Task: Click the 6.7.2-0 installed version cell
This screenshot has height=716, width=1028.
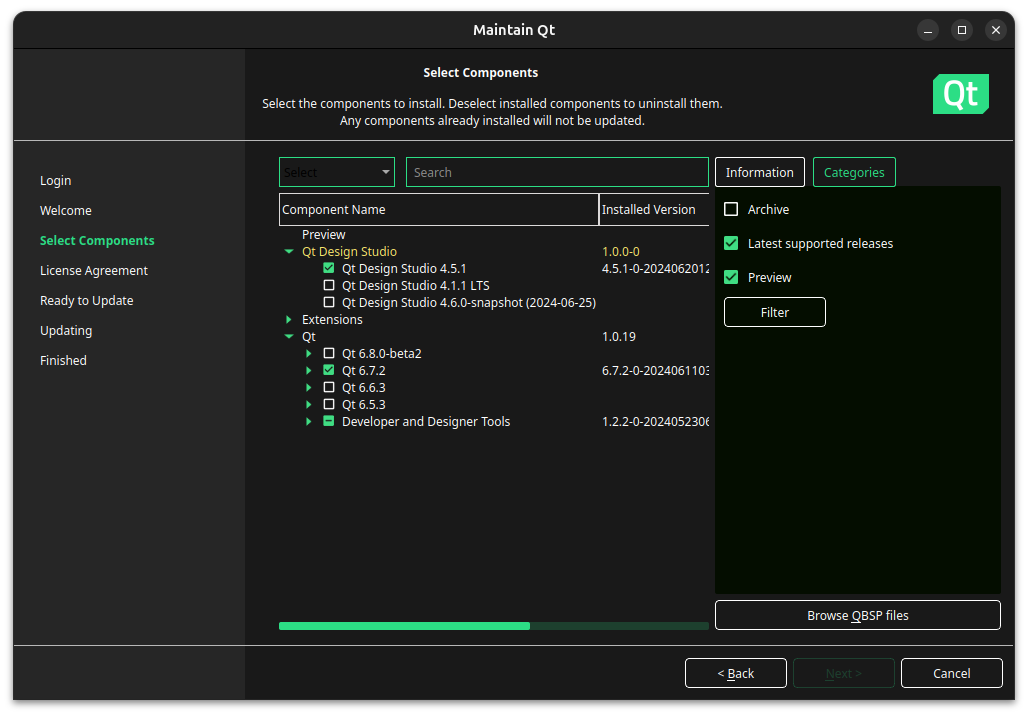Action: (655, 370)
